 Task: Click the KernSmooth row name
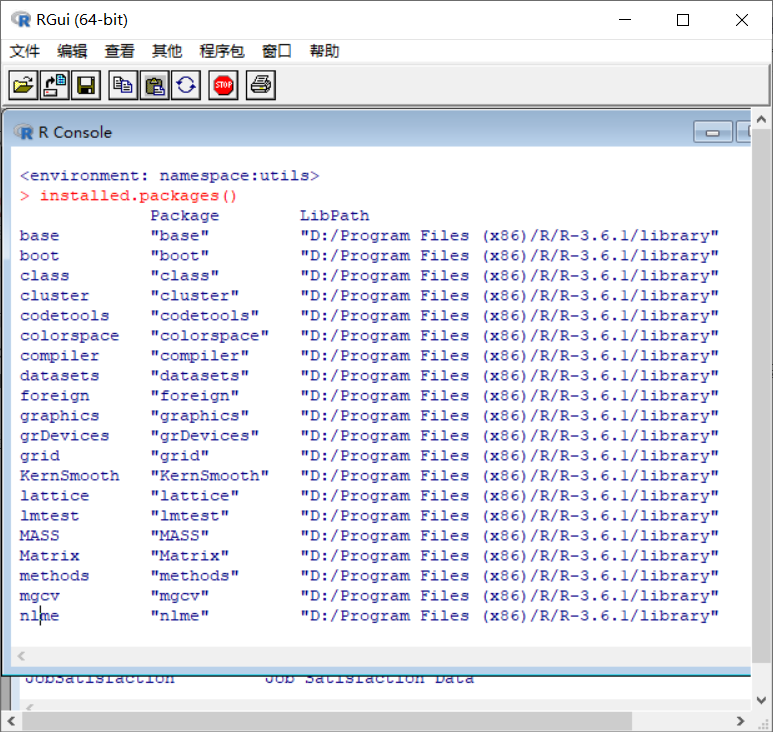coord(70,476)
